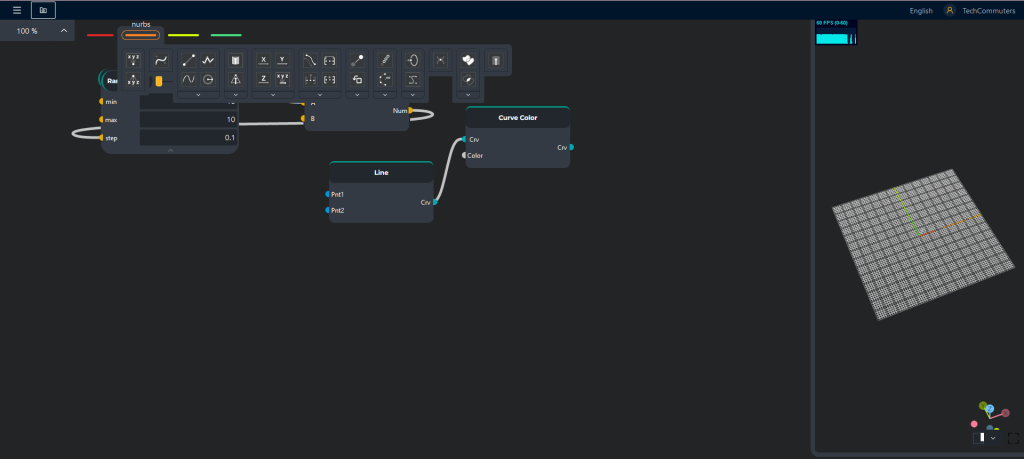Toggle the viewport split layout button
Screen dimensions: 1024x459
(x=979, y=437)
